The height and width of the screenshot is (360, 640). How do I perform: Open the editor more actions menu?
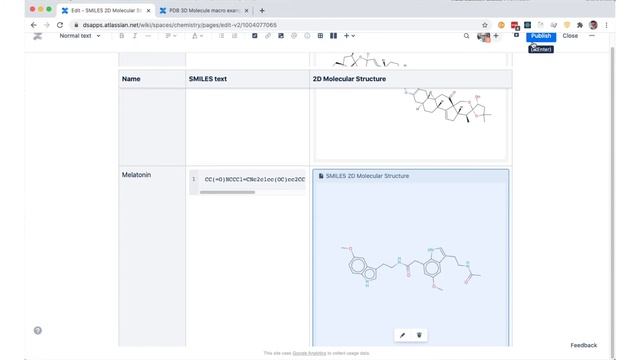tap(592, 36)
